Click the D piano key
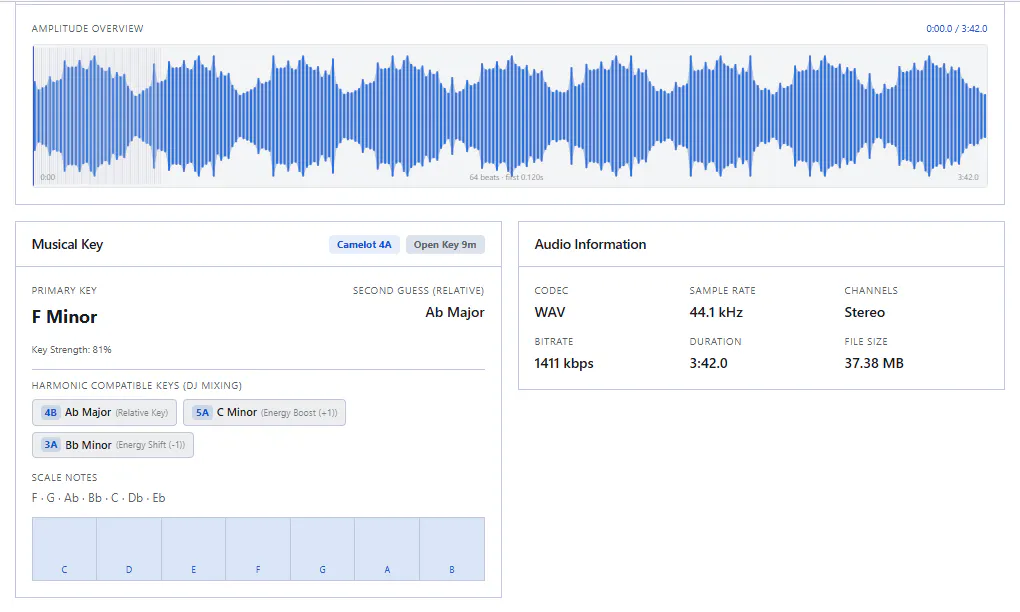Viewport: 1020px width, 612px height. coord(129,549)
